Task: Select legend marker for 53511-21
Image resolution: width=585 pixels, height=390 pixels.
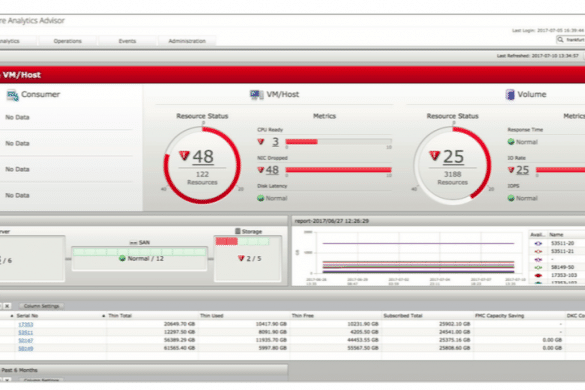Action: pos(538,251)
